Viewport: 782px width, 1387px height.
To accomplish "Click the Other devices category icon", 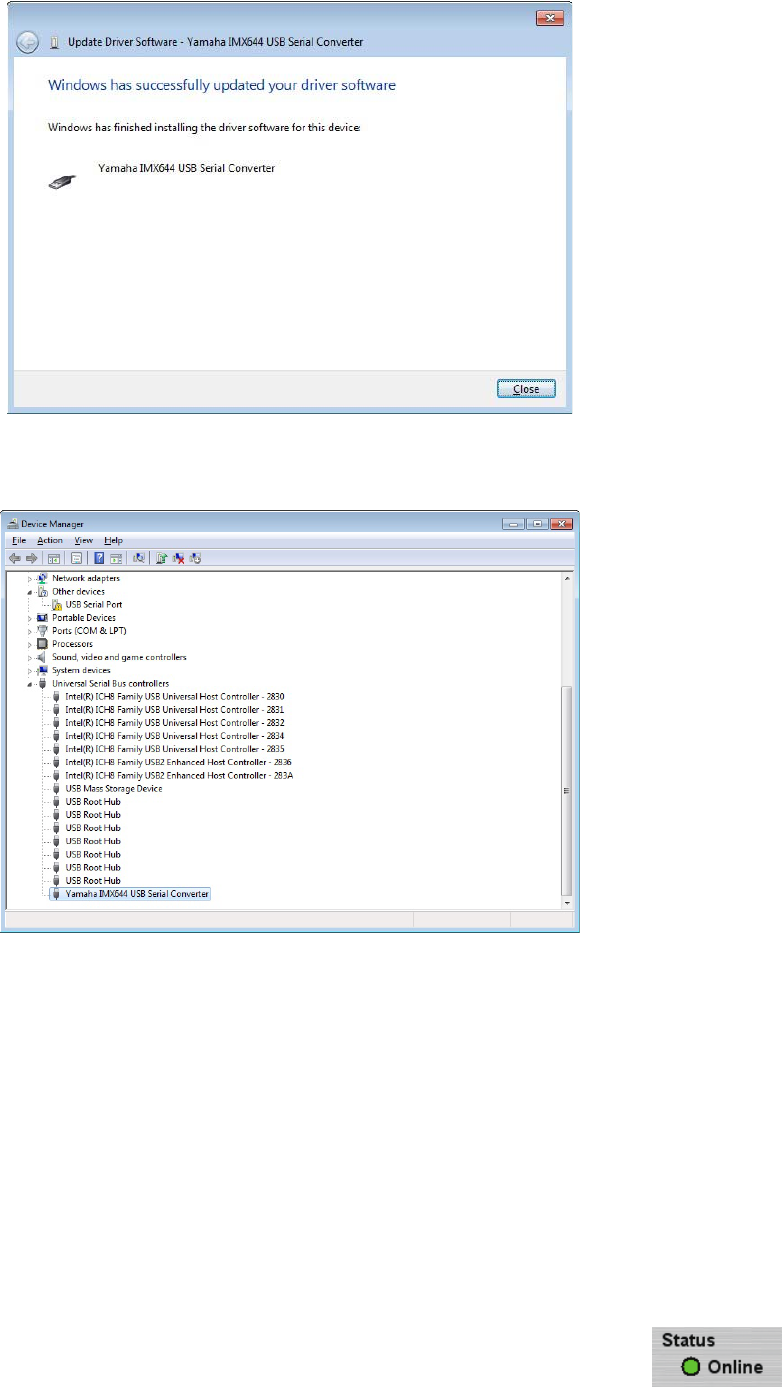I will [43, 591].
